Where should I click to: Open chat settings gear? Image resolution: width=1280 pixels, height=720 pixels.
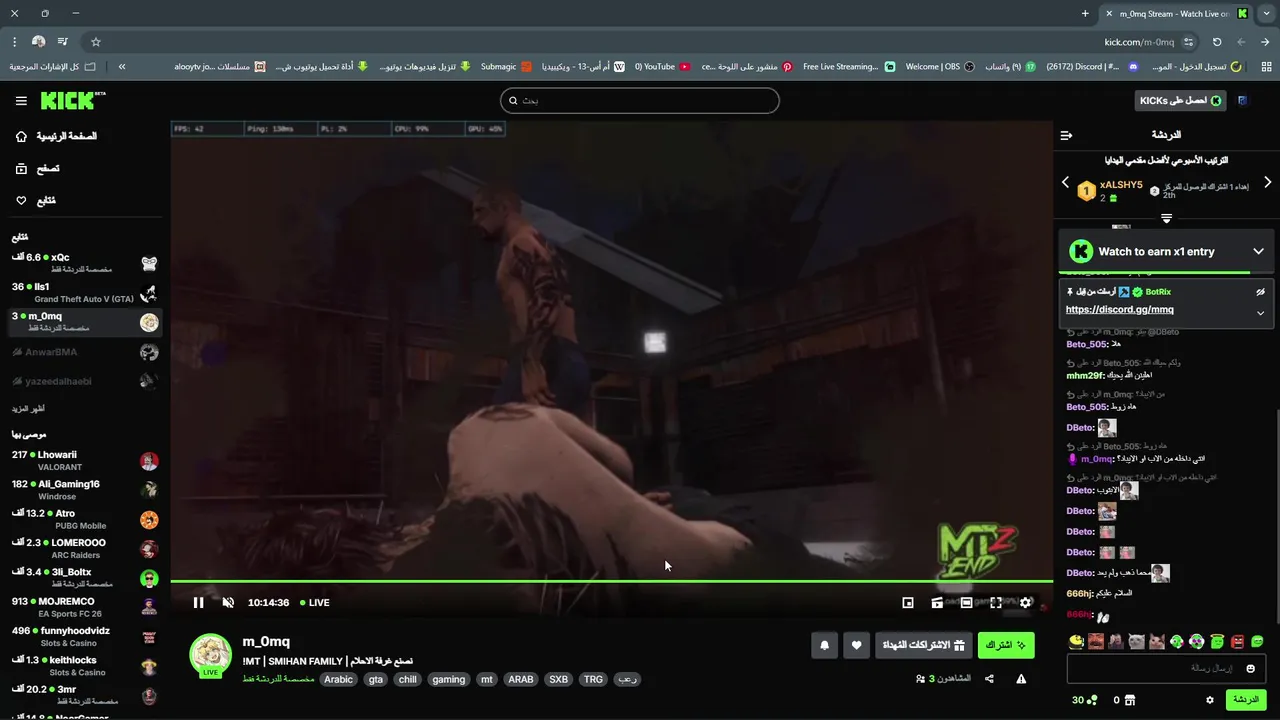[1210, 700]
